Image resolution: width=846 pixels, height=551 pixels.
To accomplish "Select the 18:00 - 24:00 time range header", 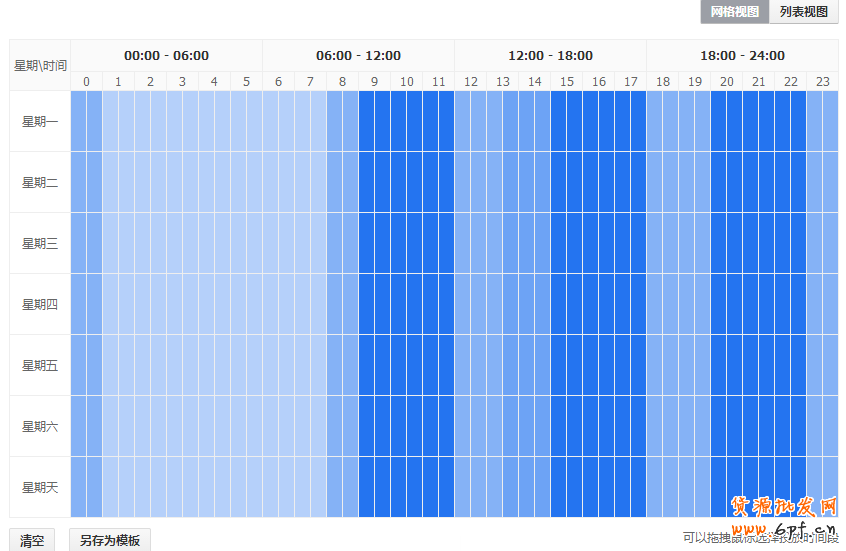I will click(x=742, y=56).
